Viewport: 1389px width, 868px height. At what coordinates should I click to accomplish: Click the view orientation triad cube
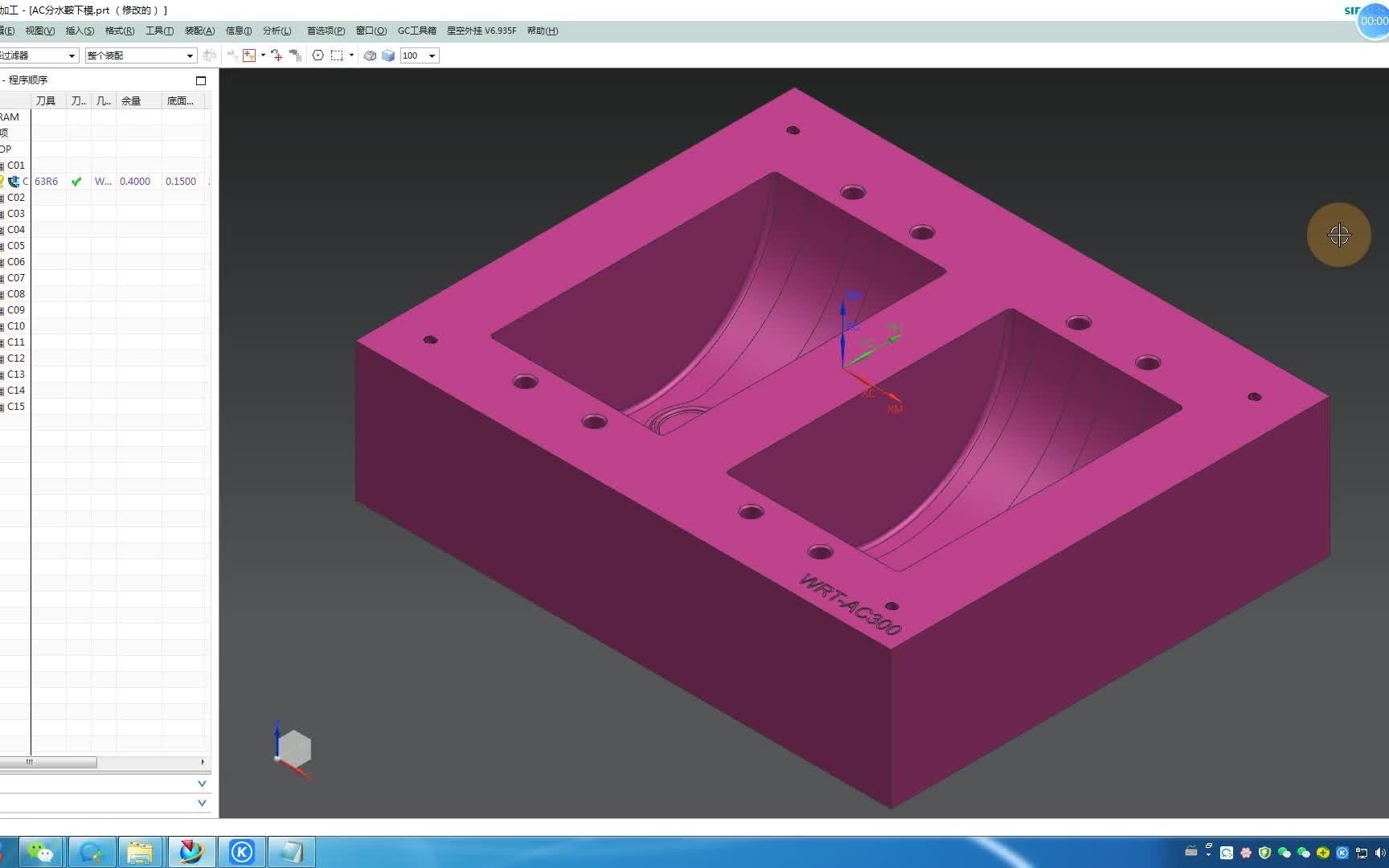point(293,750)
